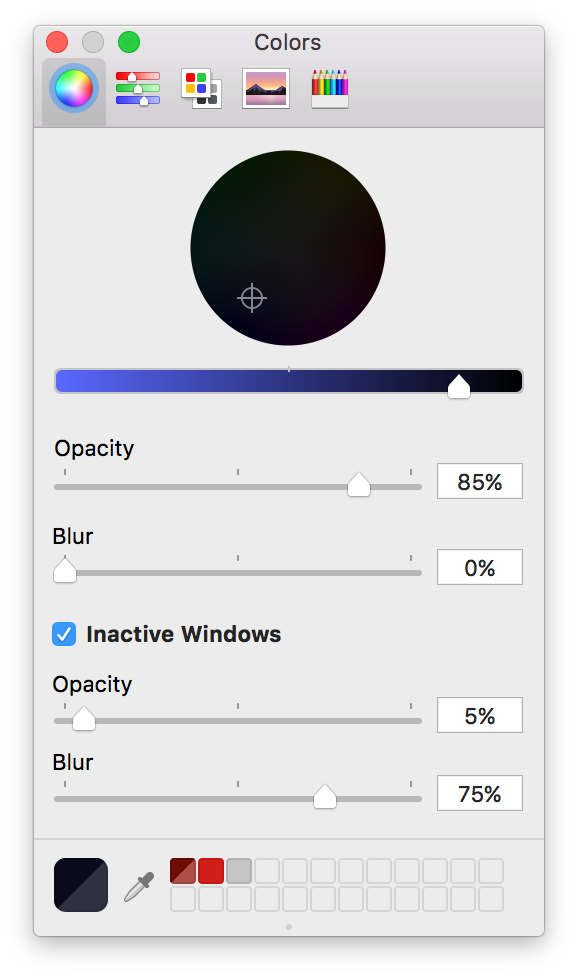Select the Color Wheel picker tab
The height and width of the screenshot is (978, 580).
[74, 89]
